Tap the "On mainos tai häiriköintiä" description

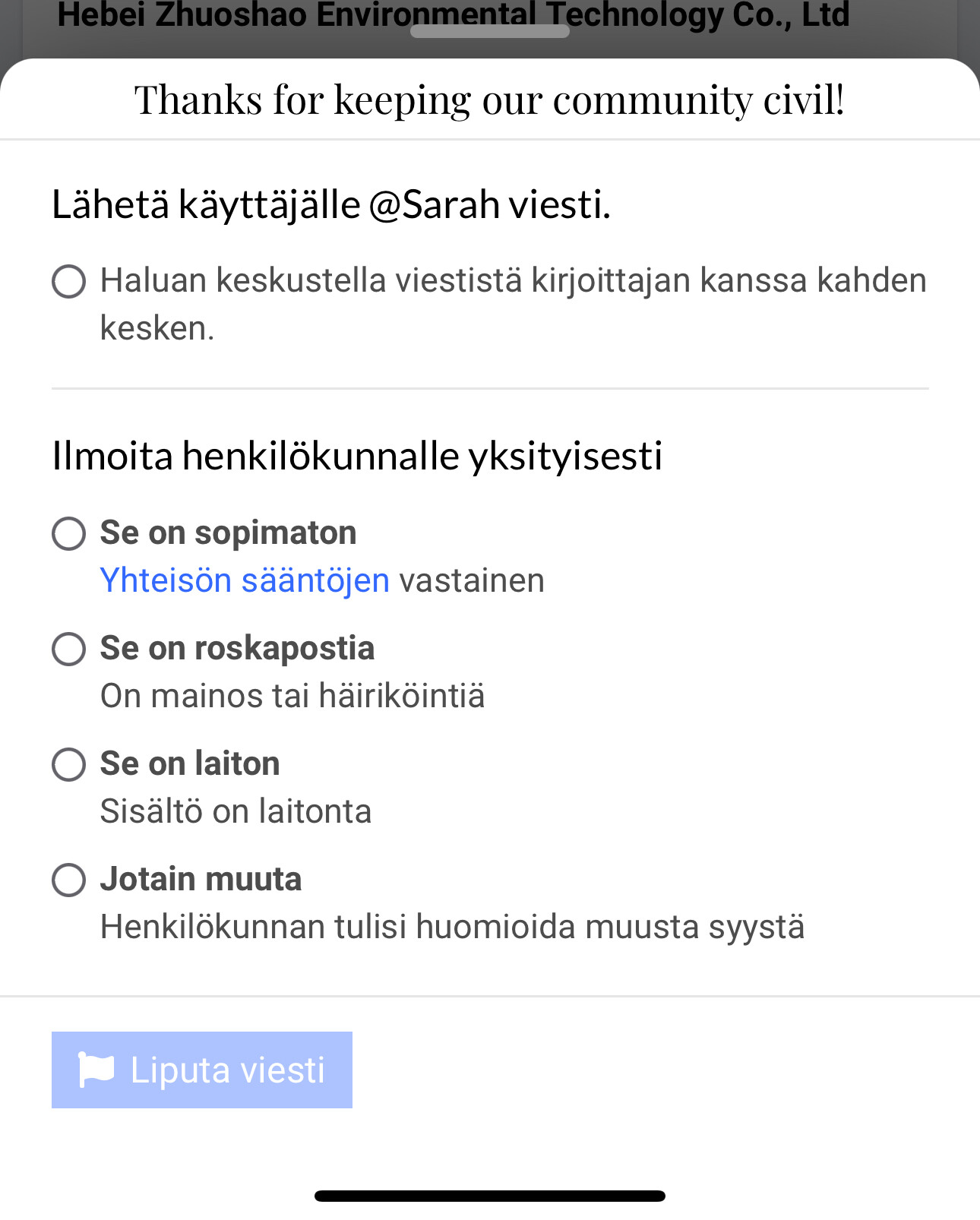pyautogui.click(x=292, y=696)
